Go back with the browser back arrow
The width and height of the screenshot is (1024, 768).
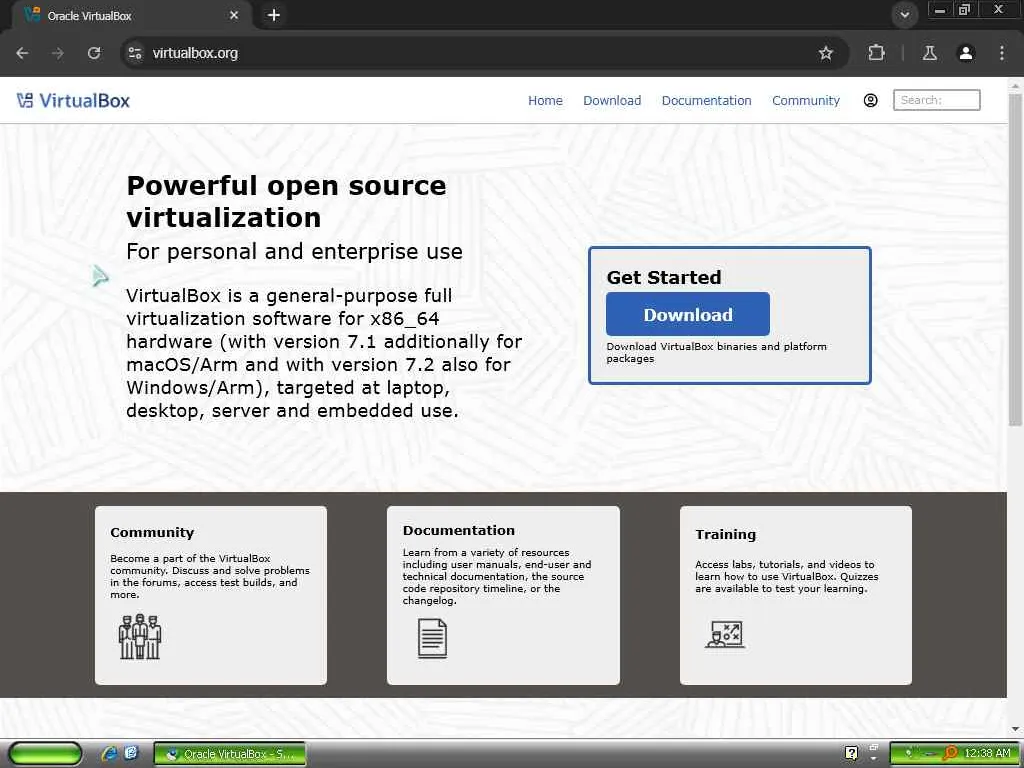(x=22, y=53)
